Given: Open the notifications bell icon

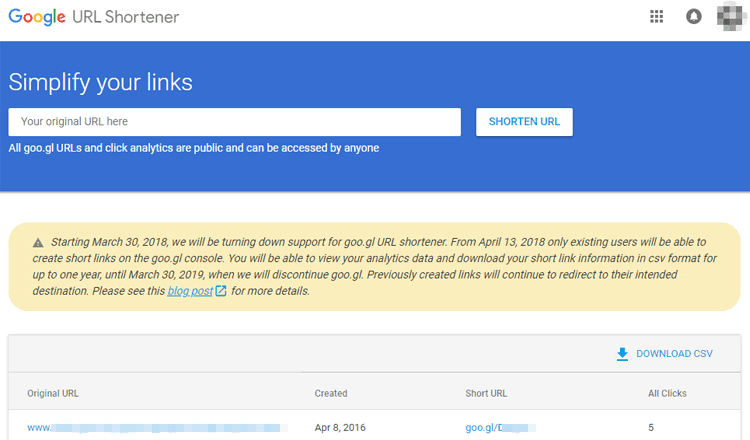Looking at the screenshot, I should coord(694,17).
